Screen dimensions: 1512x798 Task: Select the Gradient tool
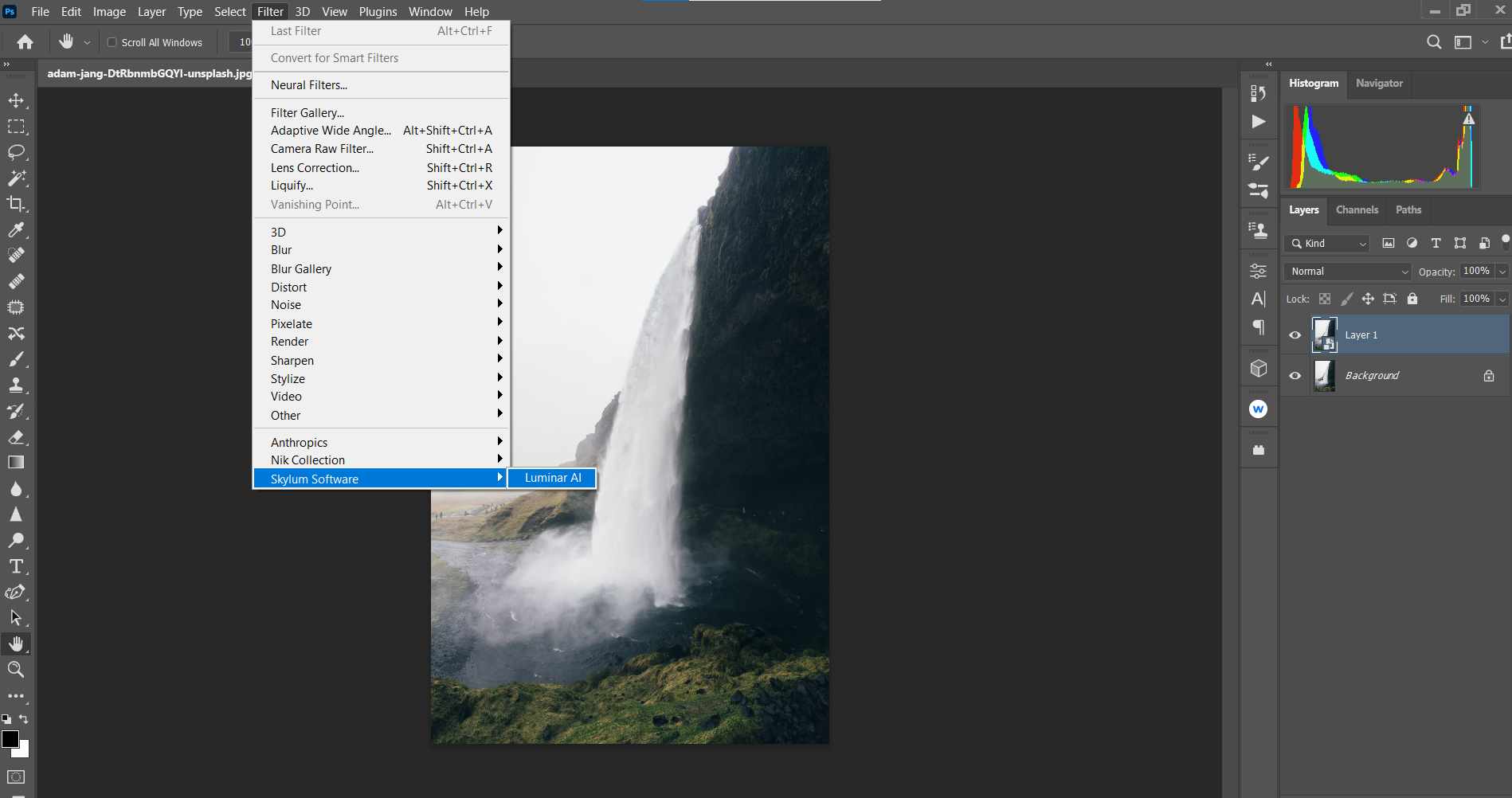[x=16, y=463]
